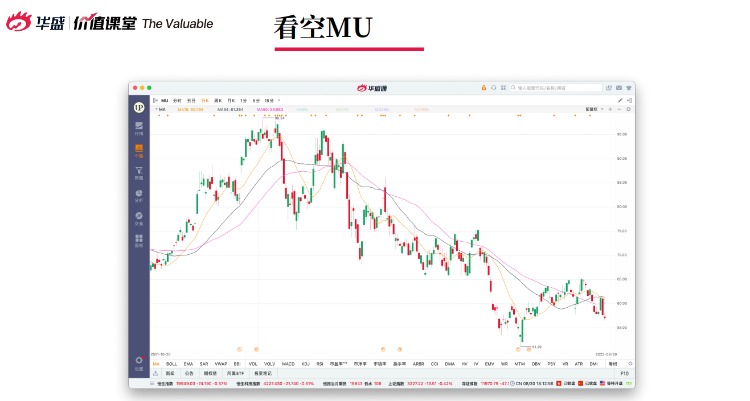Click the round icon right of the lock
This screenshot has height=401, width=750.
(494, 88)
